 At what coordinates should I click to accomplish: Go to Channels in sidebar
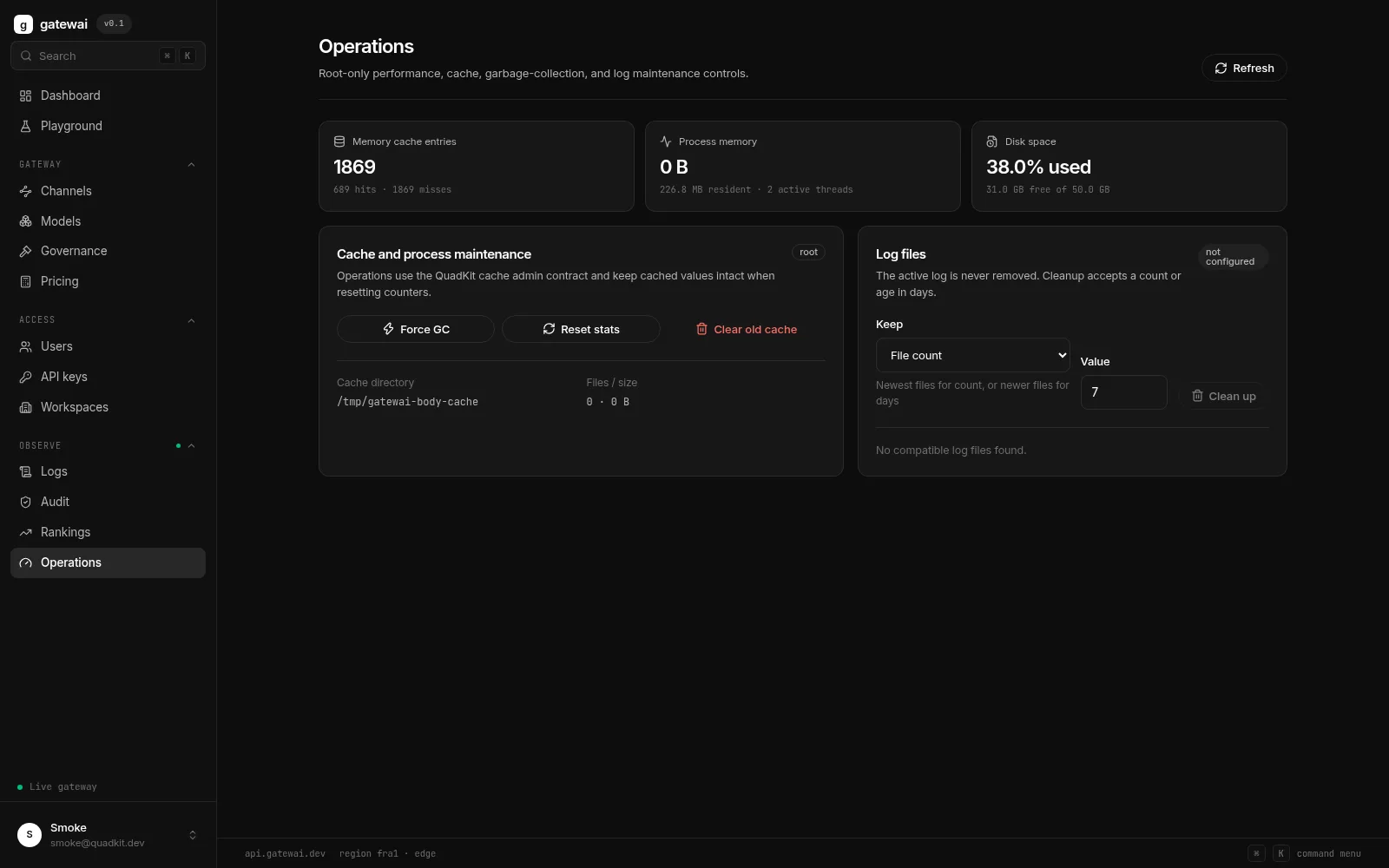pos(108,191)
